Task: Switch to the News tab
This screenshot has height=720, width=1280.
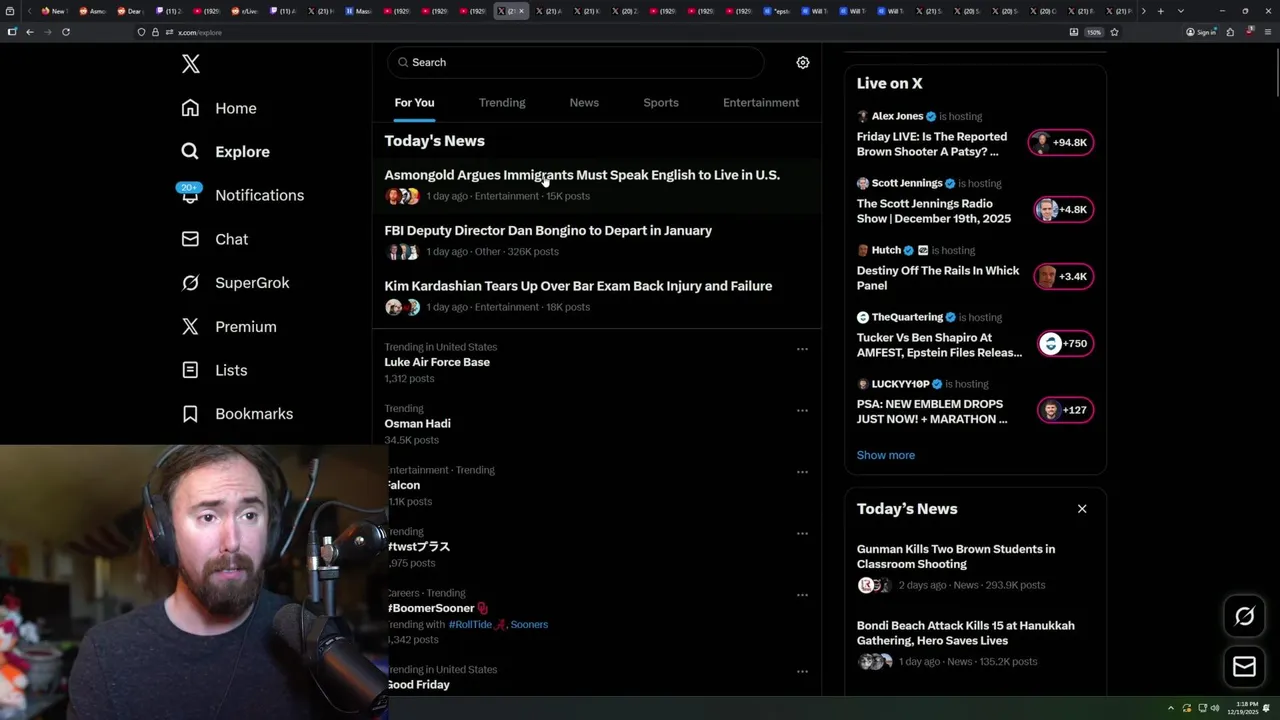Action: (x=584, y=103)
